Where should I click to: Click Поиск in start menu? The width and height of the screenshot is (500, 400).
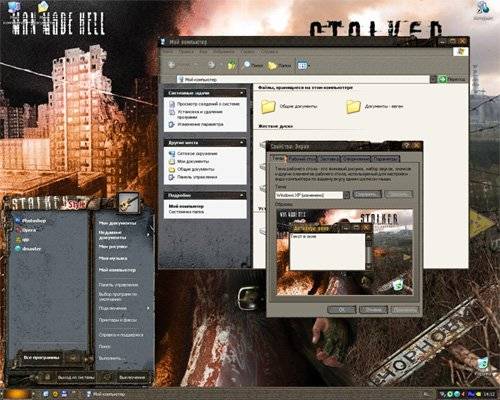point(104,347)
